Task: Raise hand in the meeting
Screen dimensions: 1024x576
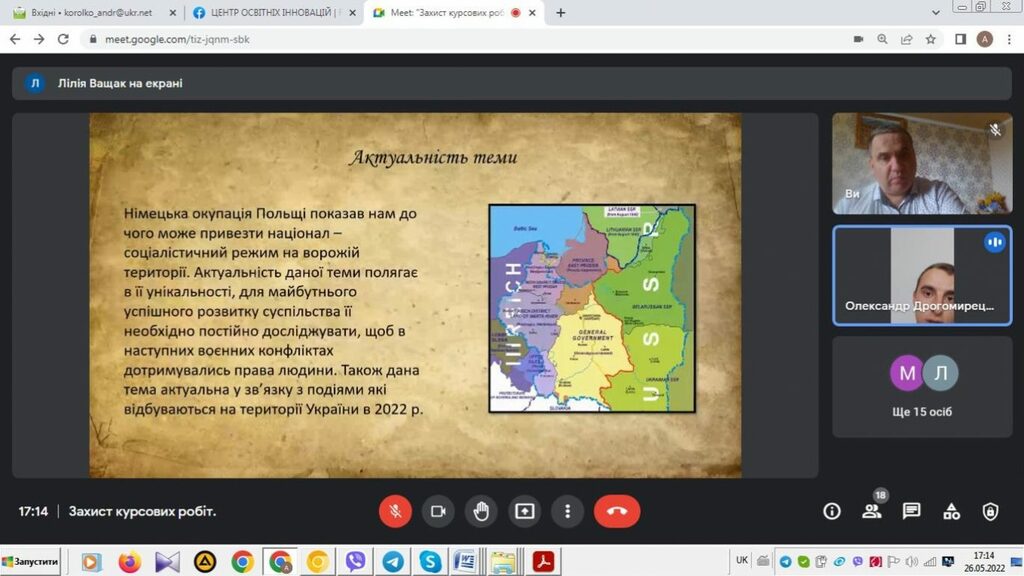Action: 481,511
